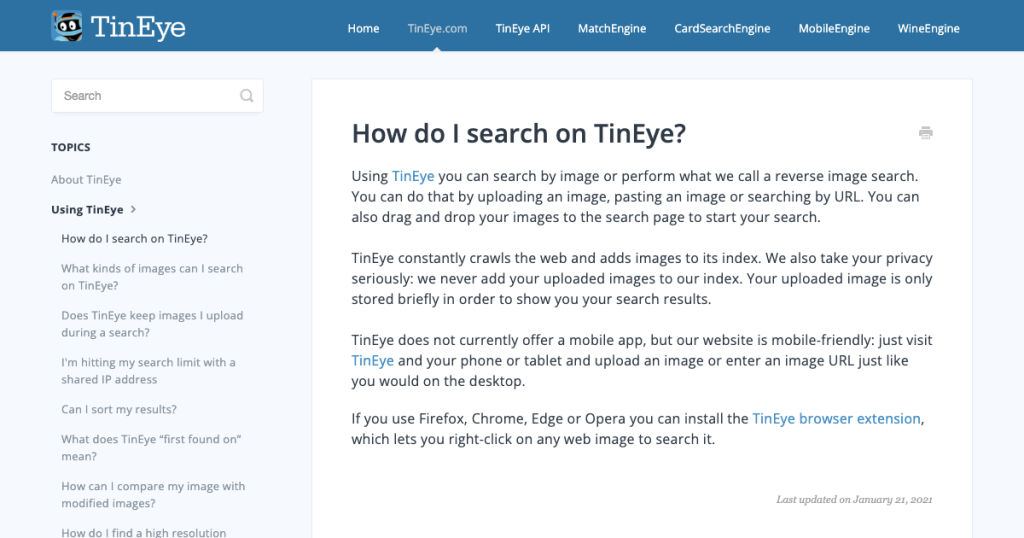Click the TinEye robot logo icon
Screen dimensions: 1024x538
click(x=67, y=26)
